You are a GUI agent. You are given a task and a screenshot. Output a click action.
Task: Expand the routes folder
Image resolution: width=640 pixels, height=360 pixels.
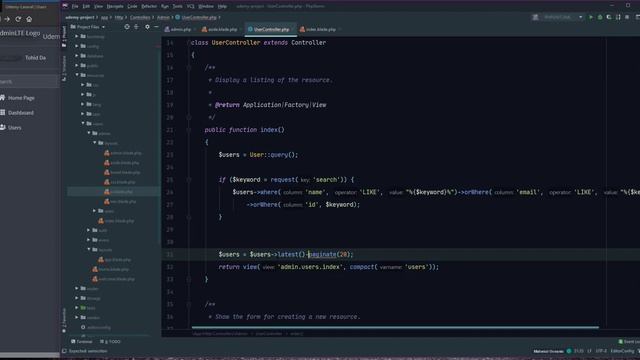click(76, 288)
